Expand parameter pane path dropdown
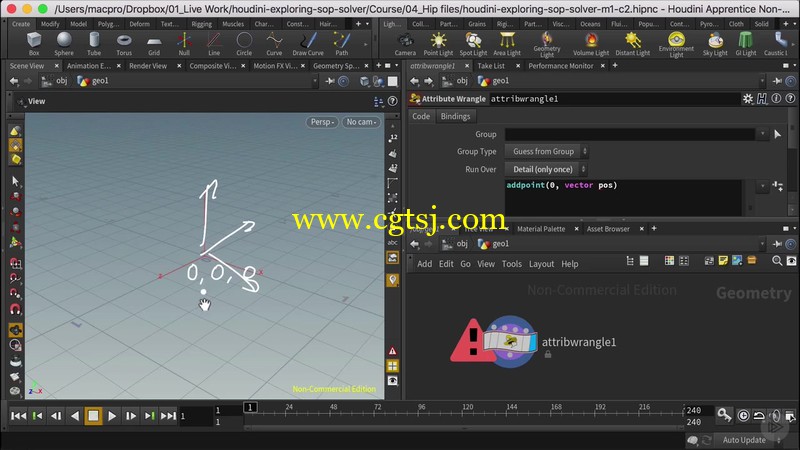The height and width of the screenshot is (450, 800). point(762,81)
